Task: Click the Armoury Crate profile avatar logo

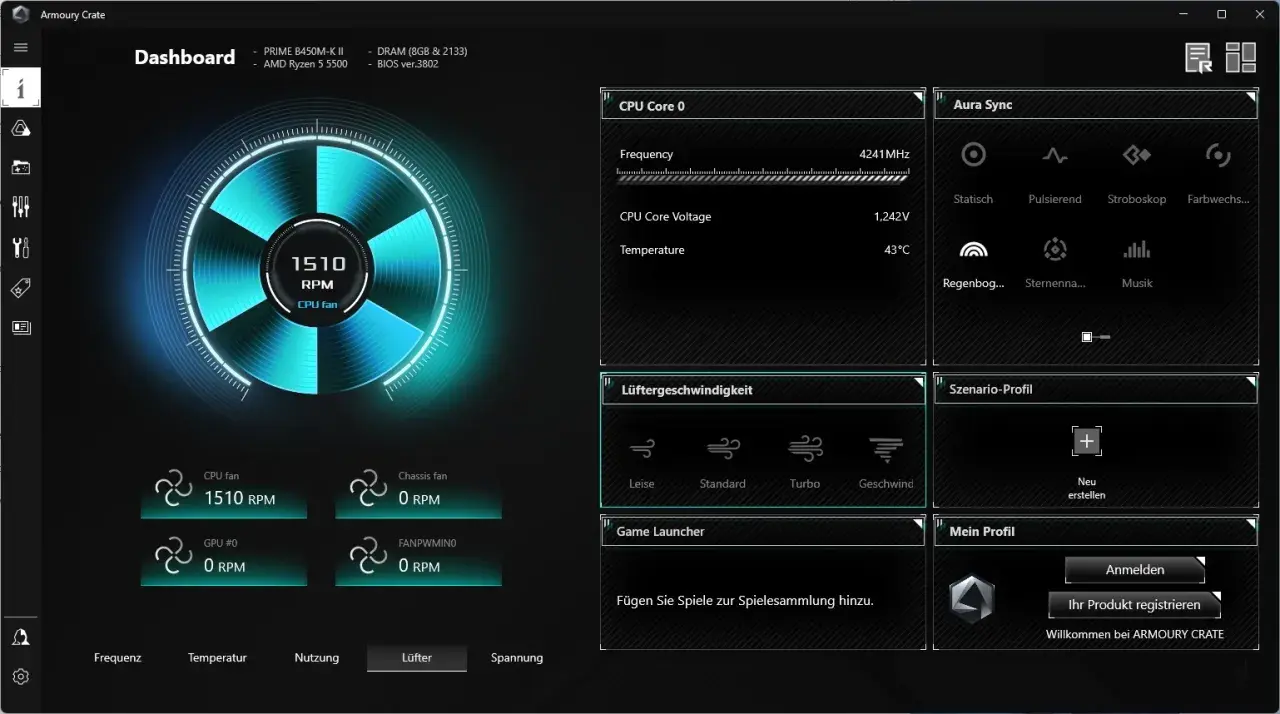Action: (x=971, y=600)
